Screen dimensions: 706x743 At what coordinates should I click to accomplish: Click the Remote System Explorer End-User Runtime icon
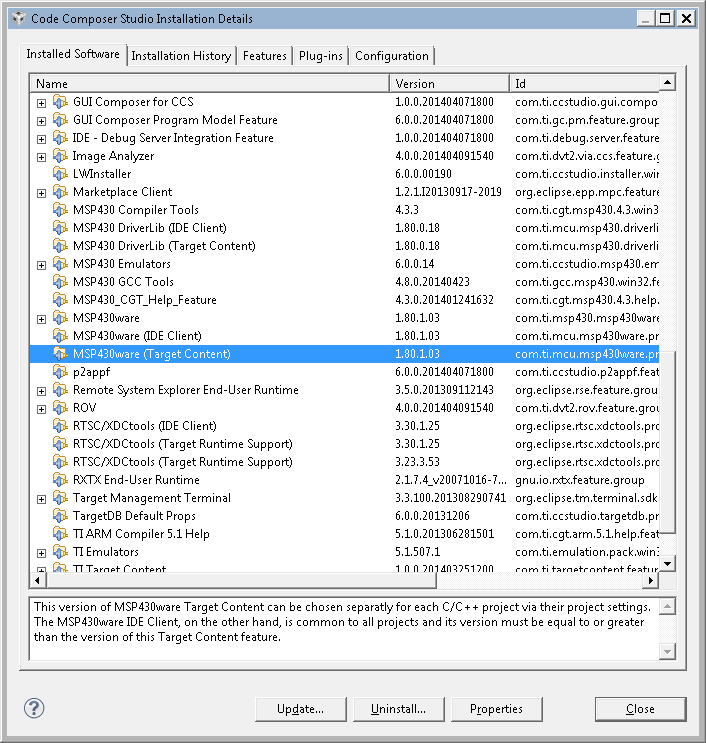60,390
